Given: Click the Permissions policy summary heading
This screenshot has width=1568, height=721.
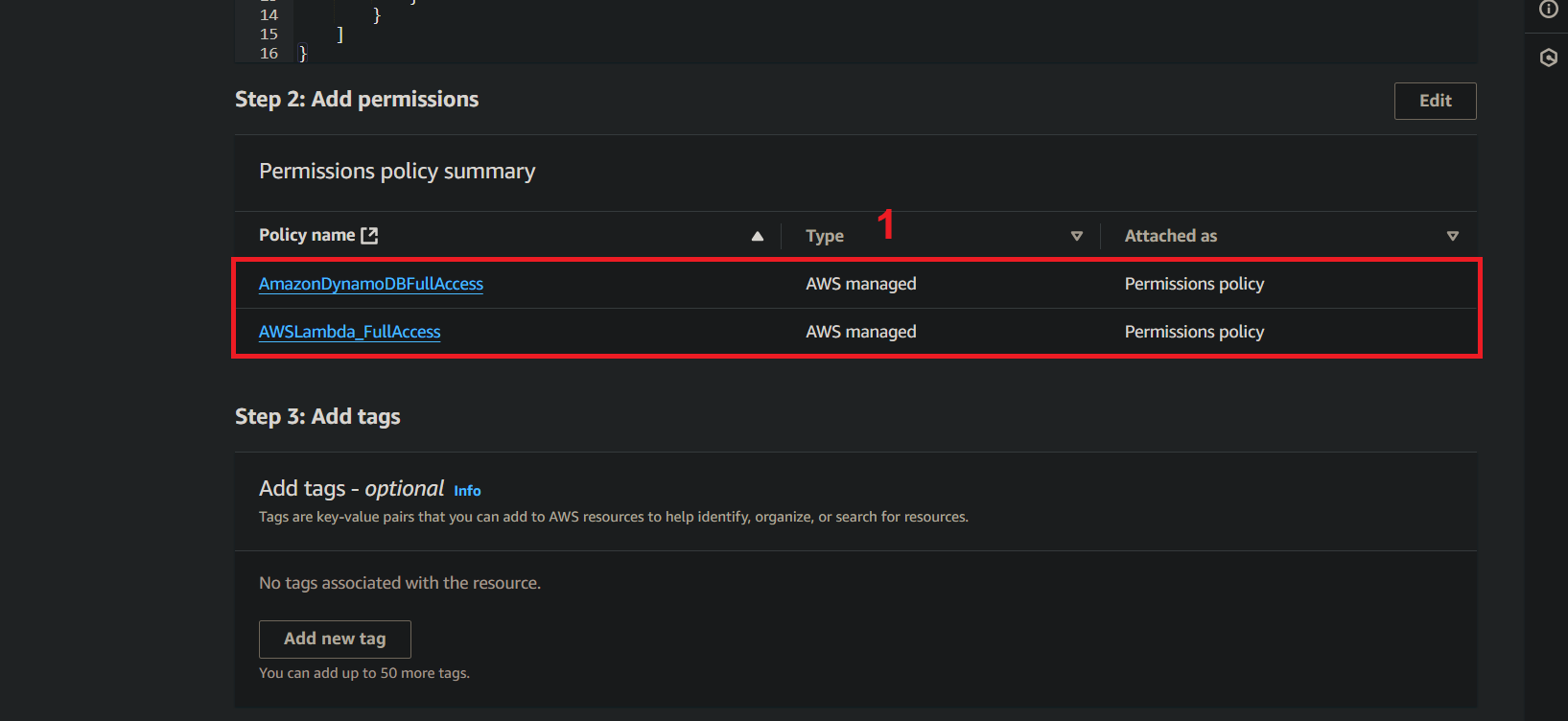Looking at the screenshot, I should click(x=397, y=172).
